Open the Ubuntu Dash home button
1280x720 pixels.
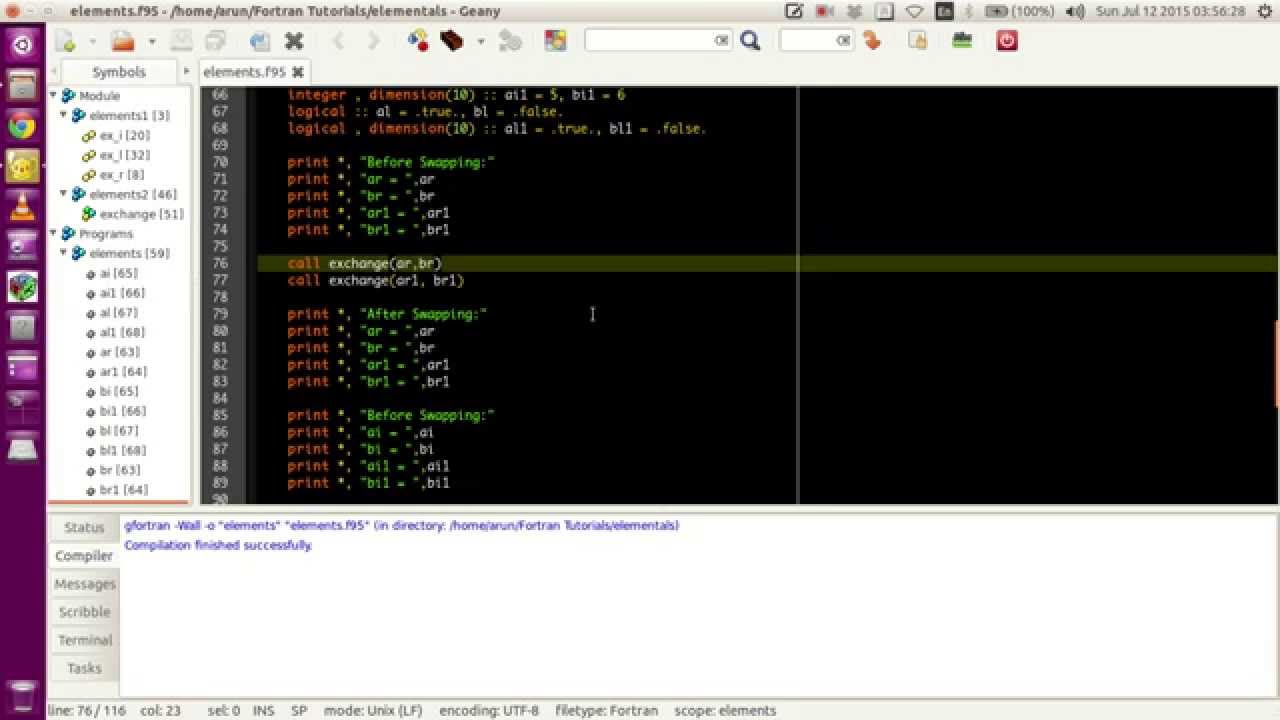coord(22,45)
